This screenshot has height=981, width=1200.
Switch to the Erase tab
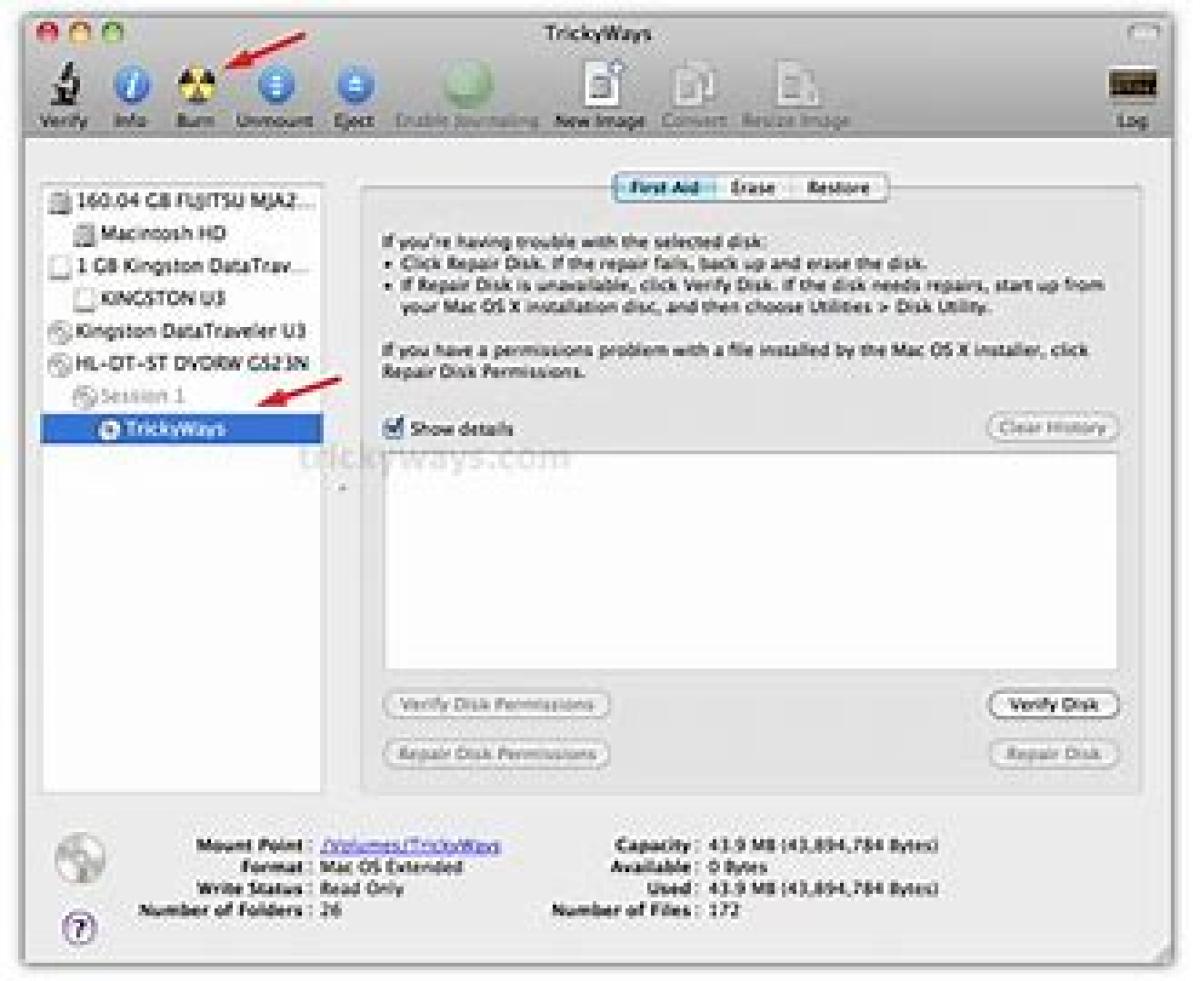752,188
